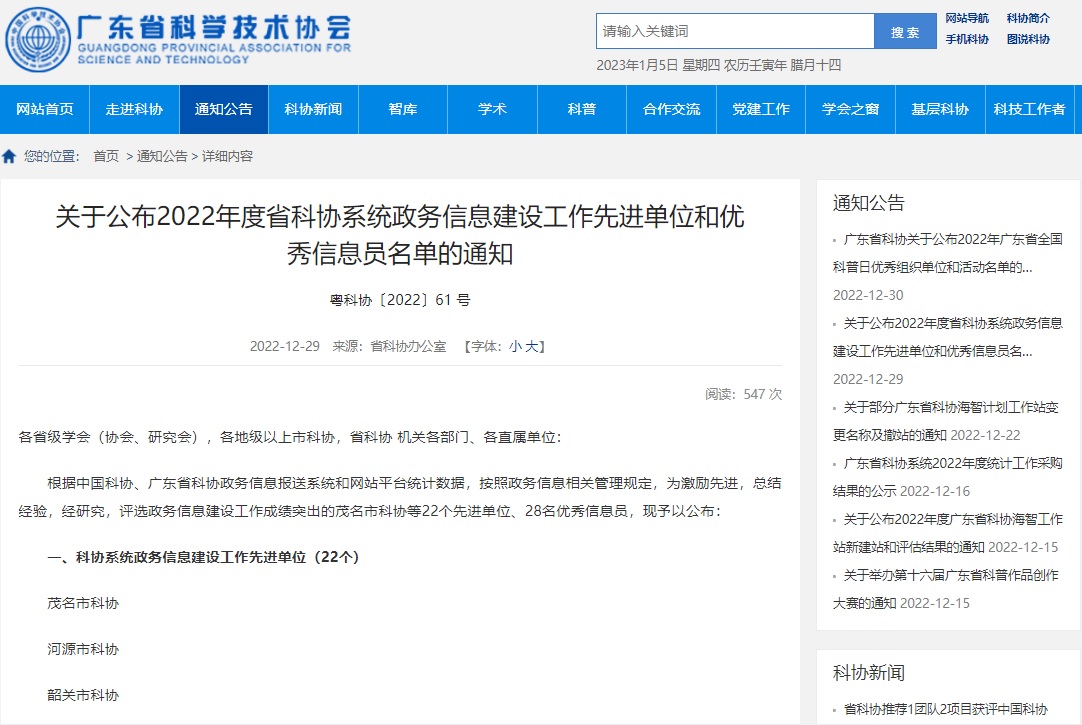Open 走进科协 navigation menu item
Screen dimensions: 1082x725
134,109
